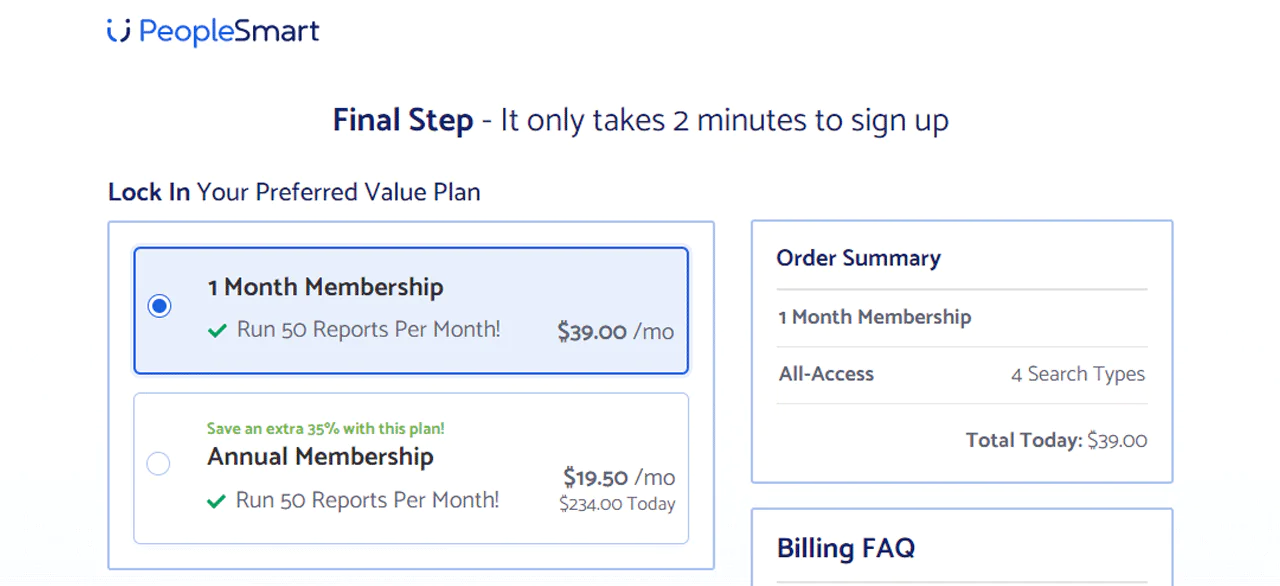
Task: Select the 1 Month Membership radio button
Action: point(159,305)
